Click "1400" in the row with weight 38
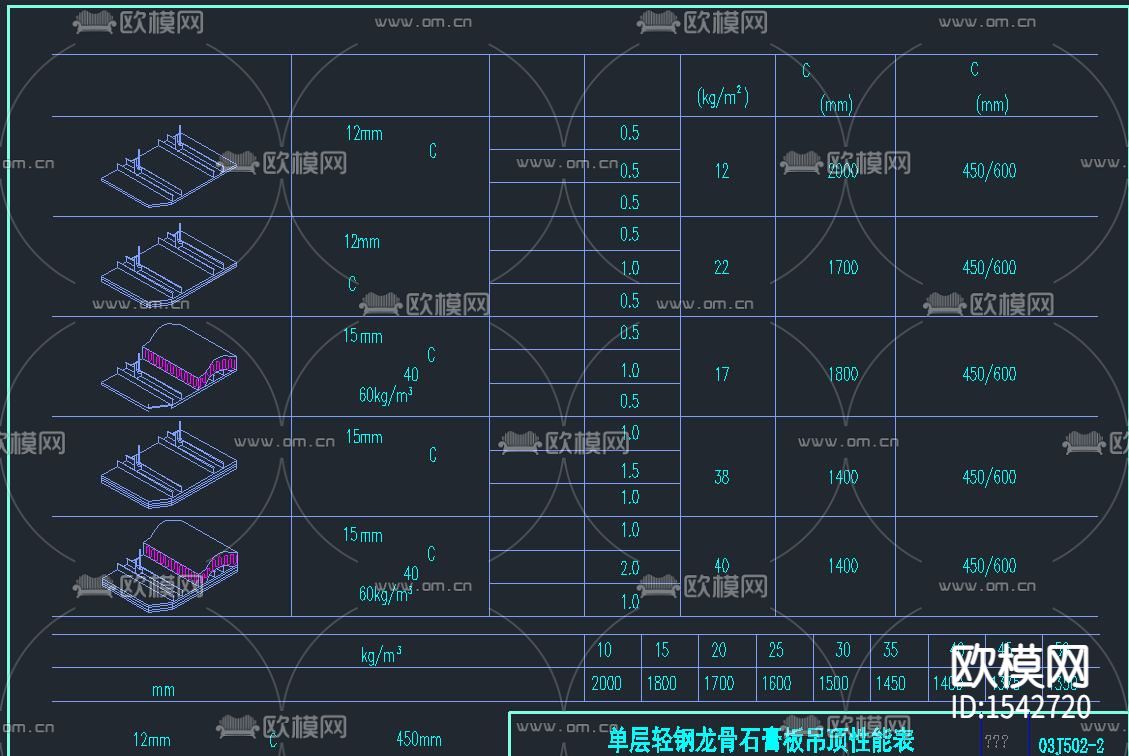Screen dimensions: 1129x756 842,477
